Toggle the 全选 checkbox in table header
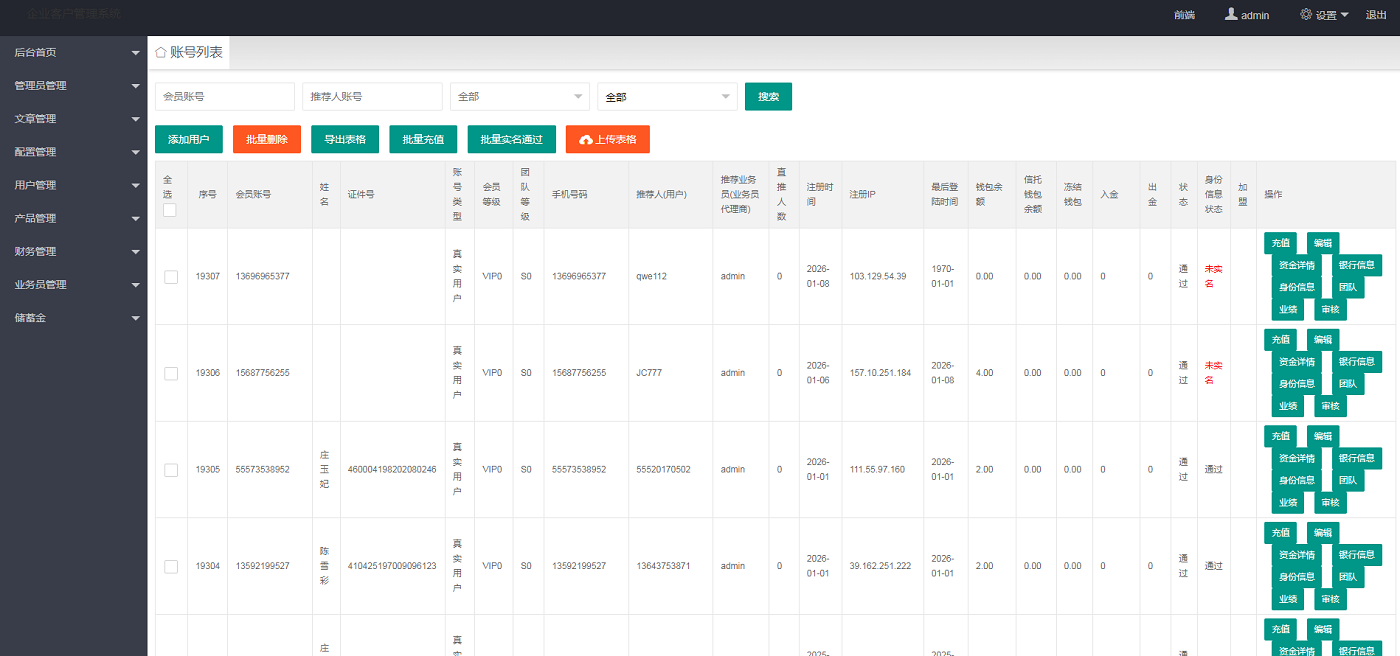 pyautogui.click(x=170, y=210)
